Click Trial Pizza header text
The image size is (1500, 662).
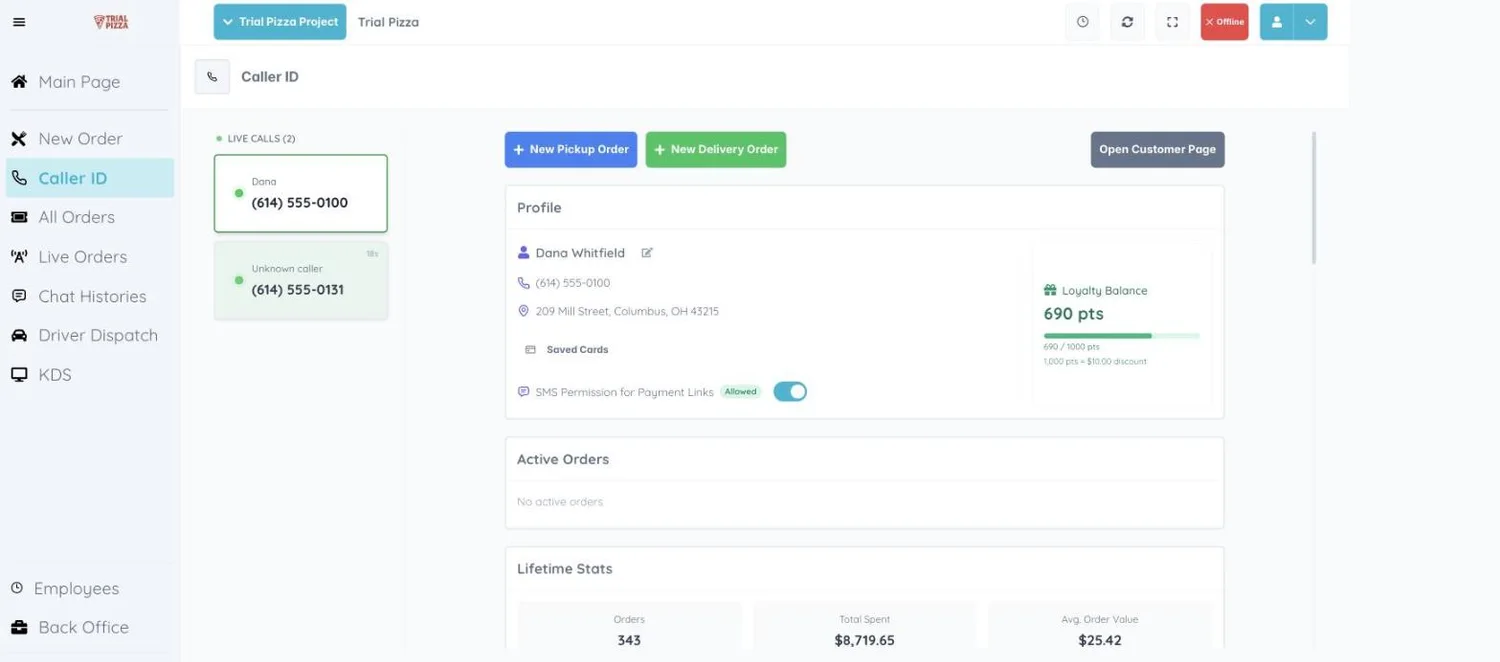[388, 22]
